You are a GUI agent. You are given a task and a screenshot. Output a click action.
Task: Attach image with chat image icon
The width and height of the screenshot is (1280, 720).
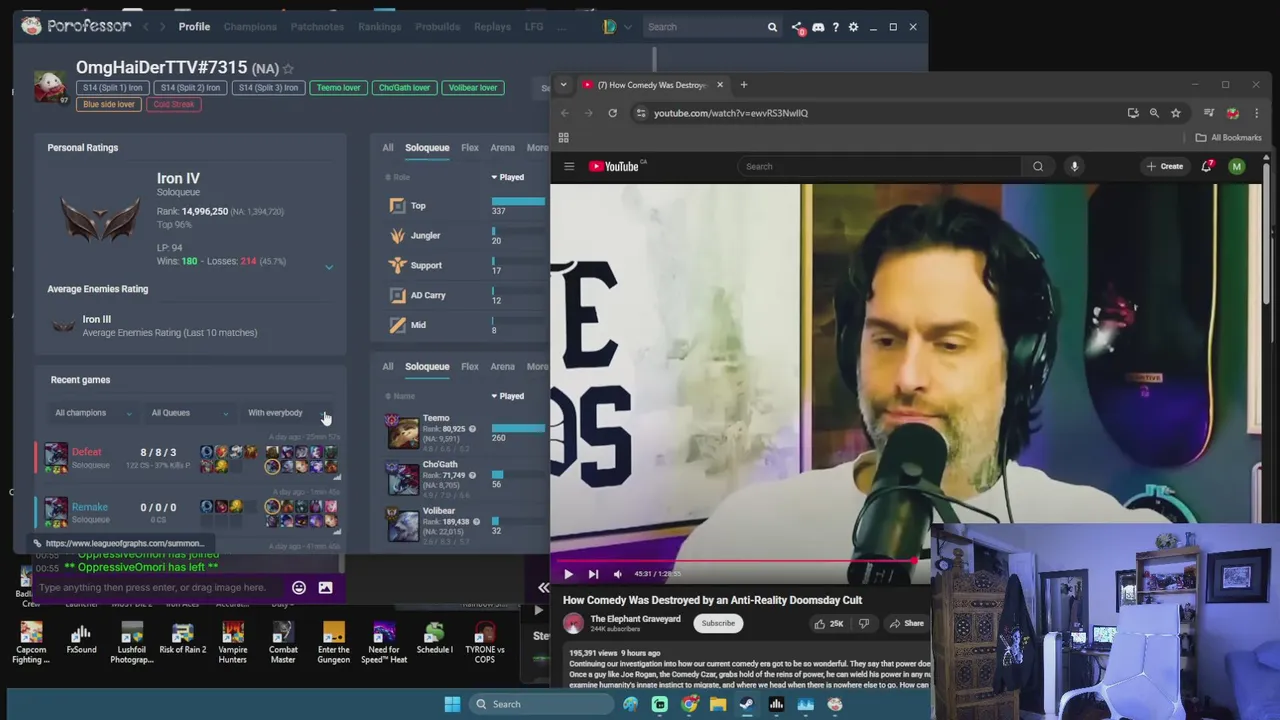coord(325,588)
